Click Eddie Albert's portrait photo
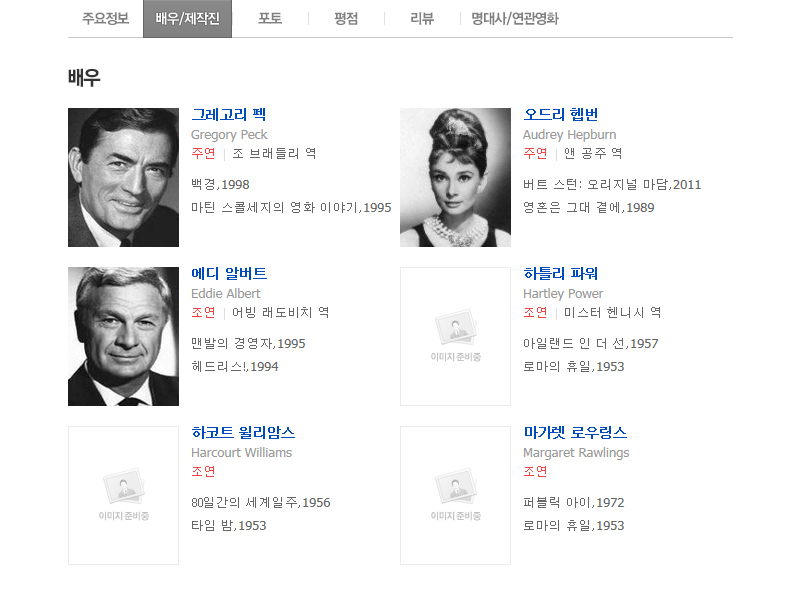Screen dimensions: 800x600 pyautogui.click(x=123, y=337)
